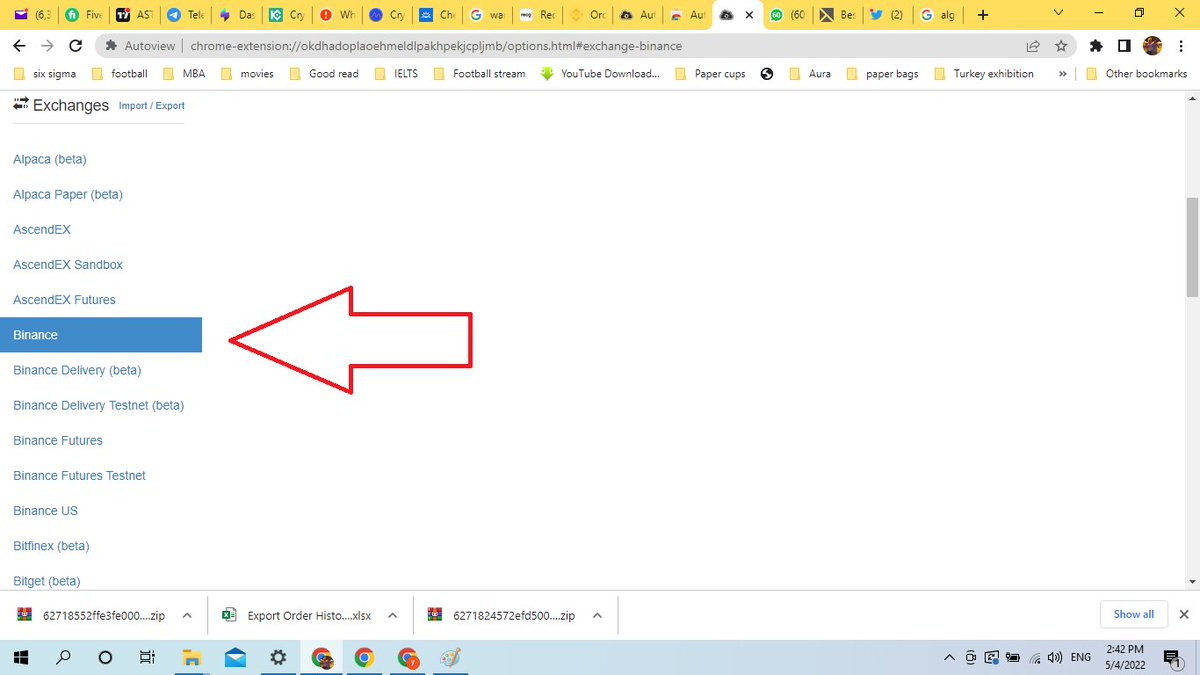Screen dimensions: 1200x675
Task: Select Alpaca Paper (beta) exchange
Action: pyautogui.click(x=68, y=194)
